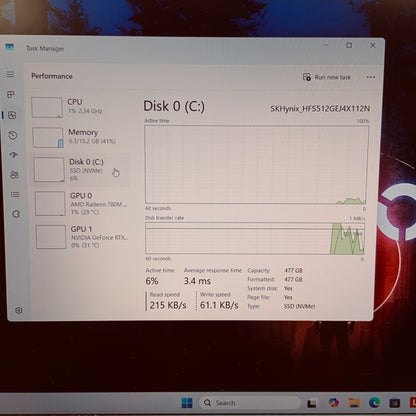Screen dimensions: 416x416
Task: Select the CPU performance entry
Action: point(79,107)
